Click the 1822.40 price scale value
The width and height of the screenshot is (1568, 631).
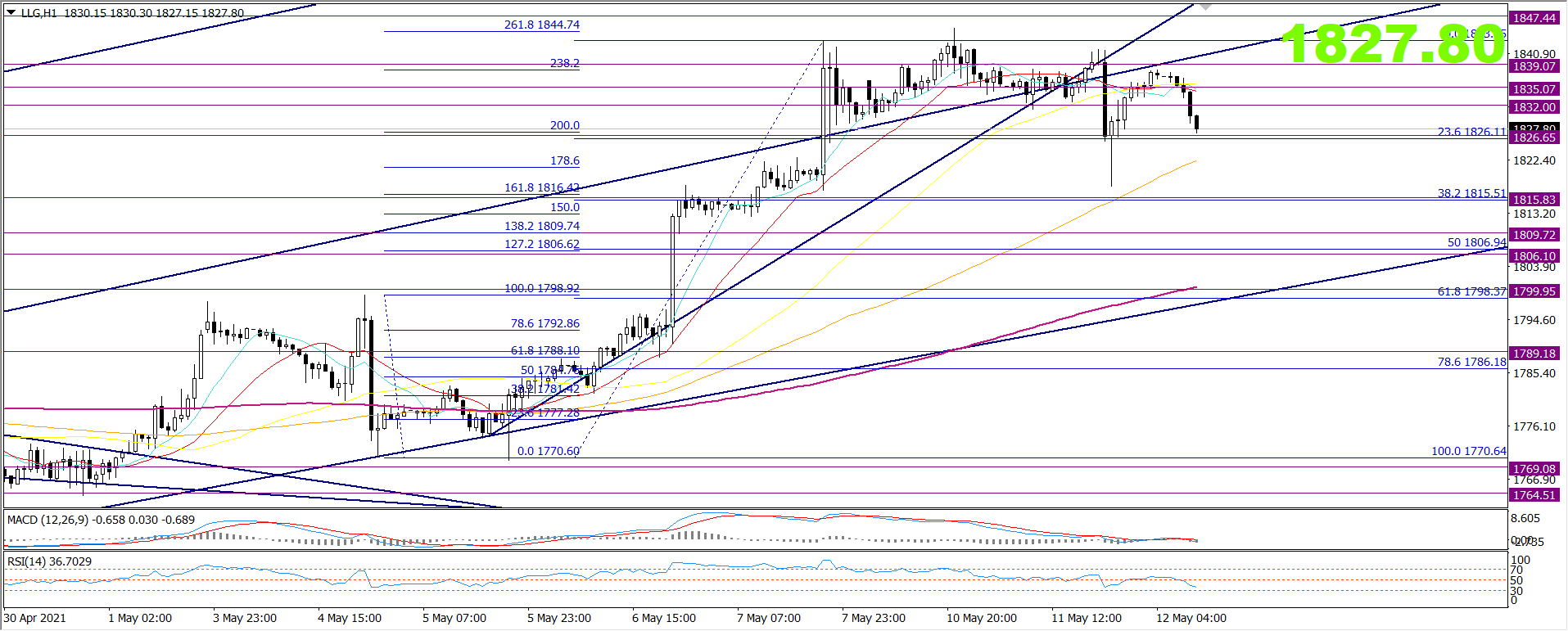1534,160
